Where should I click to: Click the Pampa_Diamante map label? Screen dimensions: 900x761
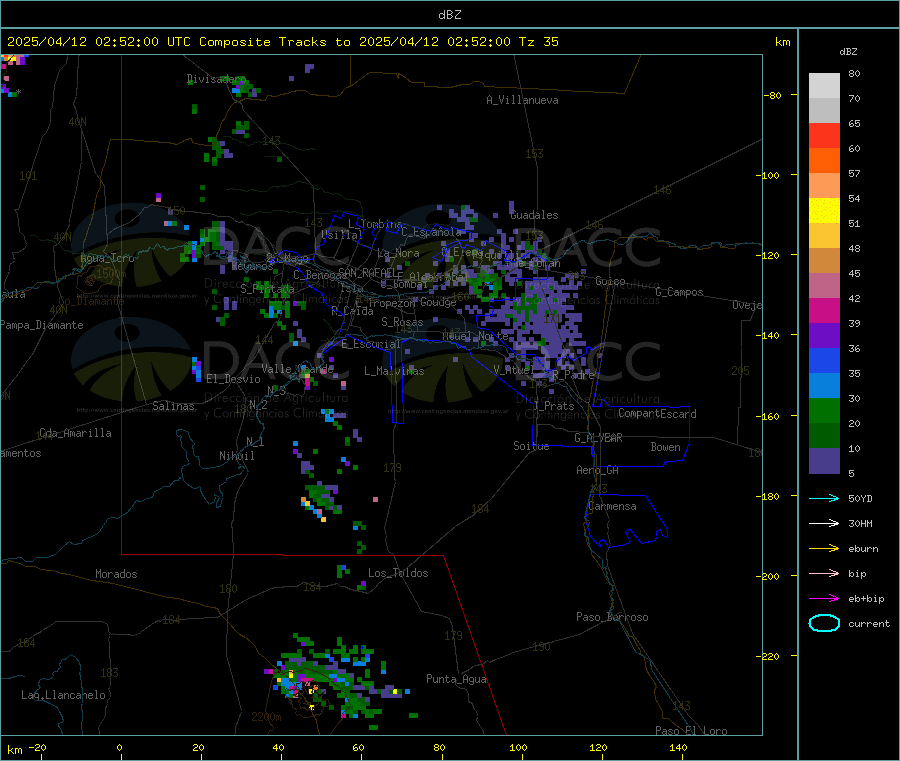(42, 325)
